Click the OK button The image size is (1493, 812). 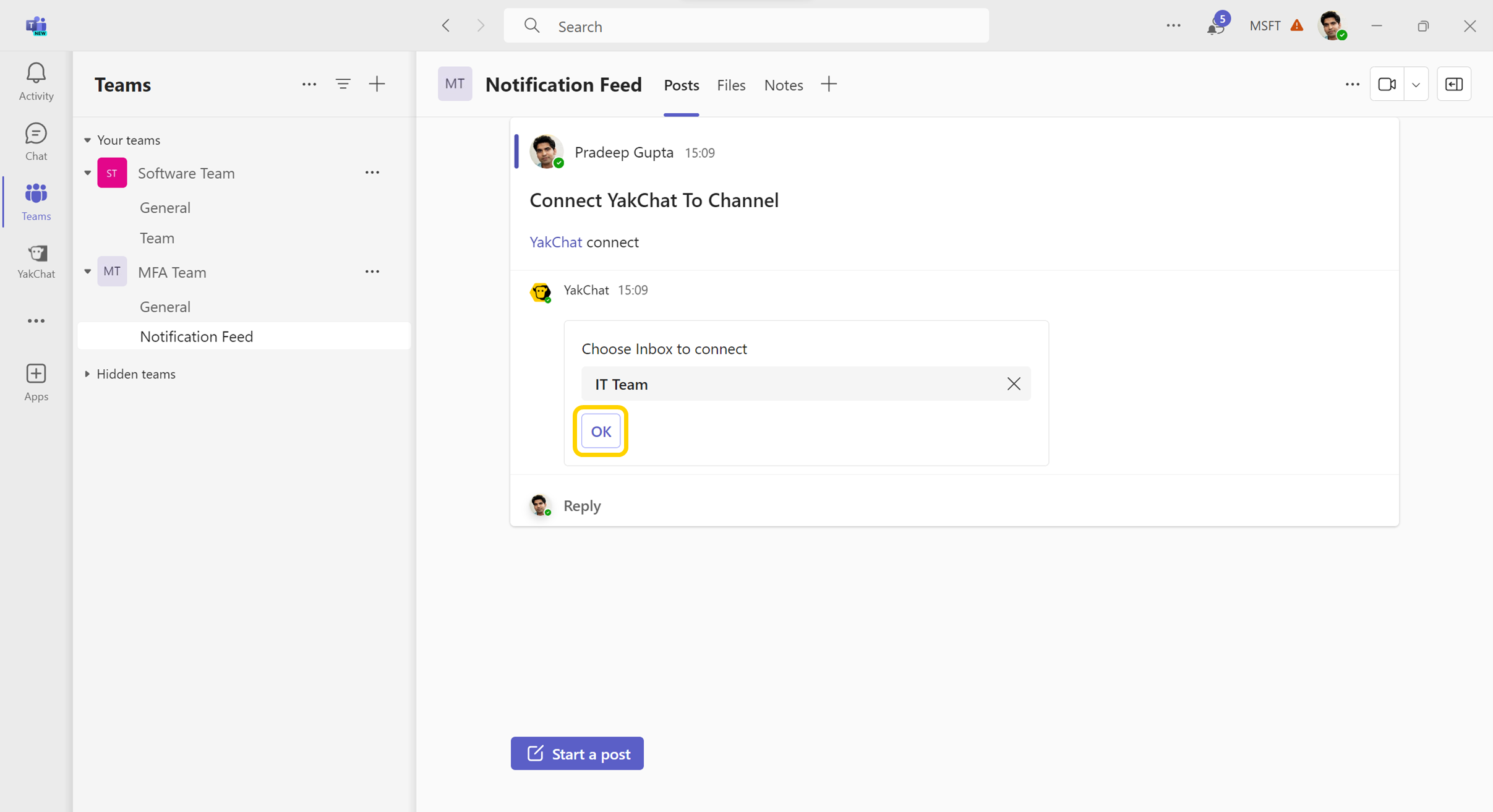601,431
